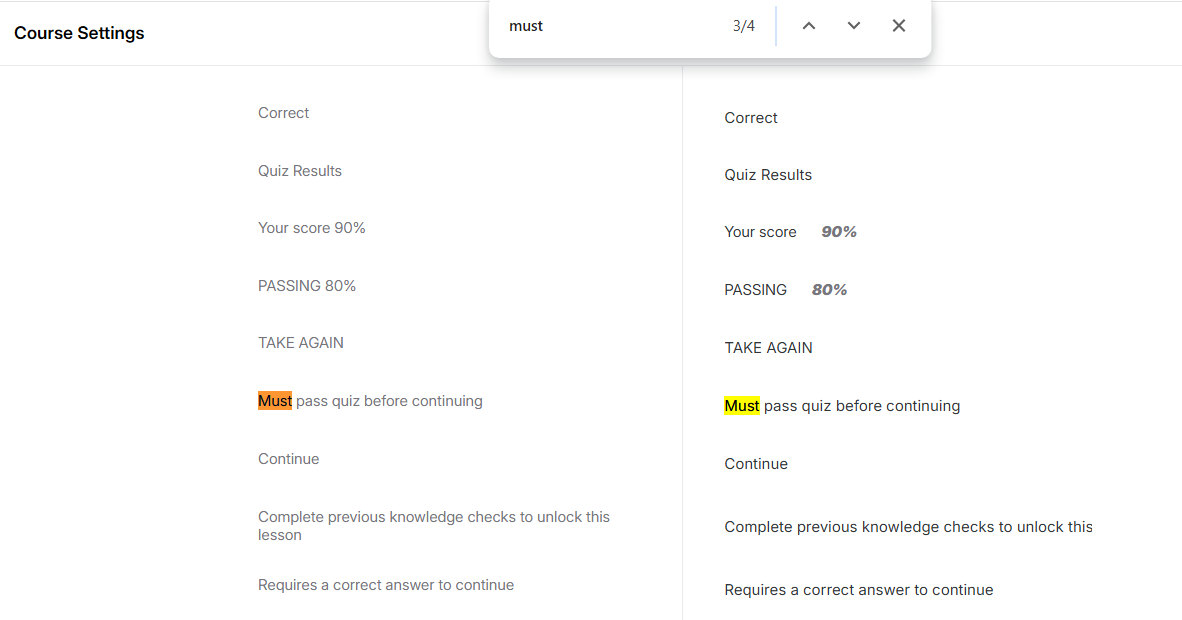Jump to the next search match

click(x=854, y=26)
